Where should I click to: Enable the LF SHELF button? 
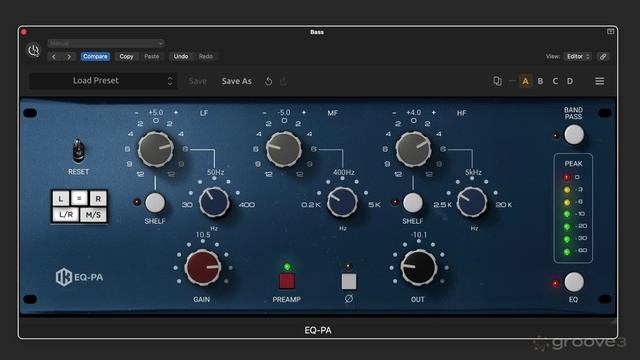coord(155,203)
